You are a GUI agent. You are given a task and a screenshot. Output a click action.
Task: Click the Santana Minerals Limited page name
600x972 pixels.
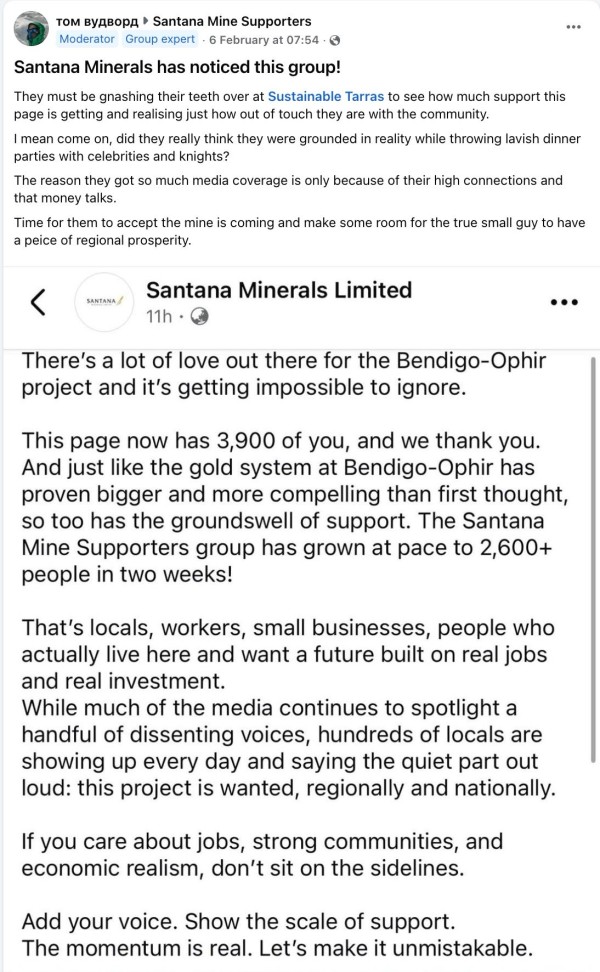point(279,290)
